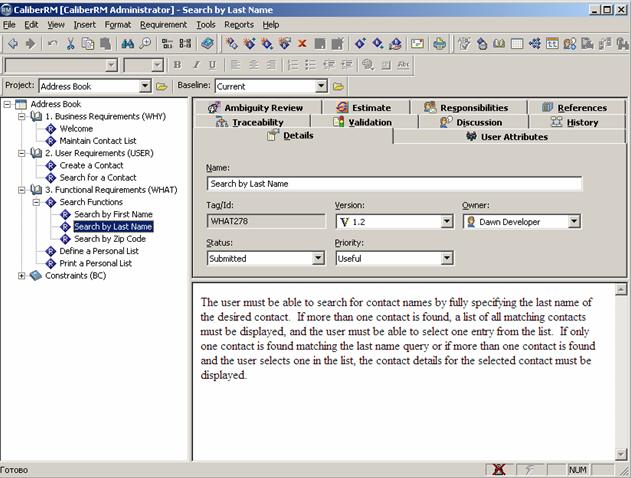The width and height of the screenshot is (631, 478).
Task: Collapse User Requirements (USER) node
Action: click(x=22, y=153)
